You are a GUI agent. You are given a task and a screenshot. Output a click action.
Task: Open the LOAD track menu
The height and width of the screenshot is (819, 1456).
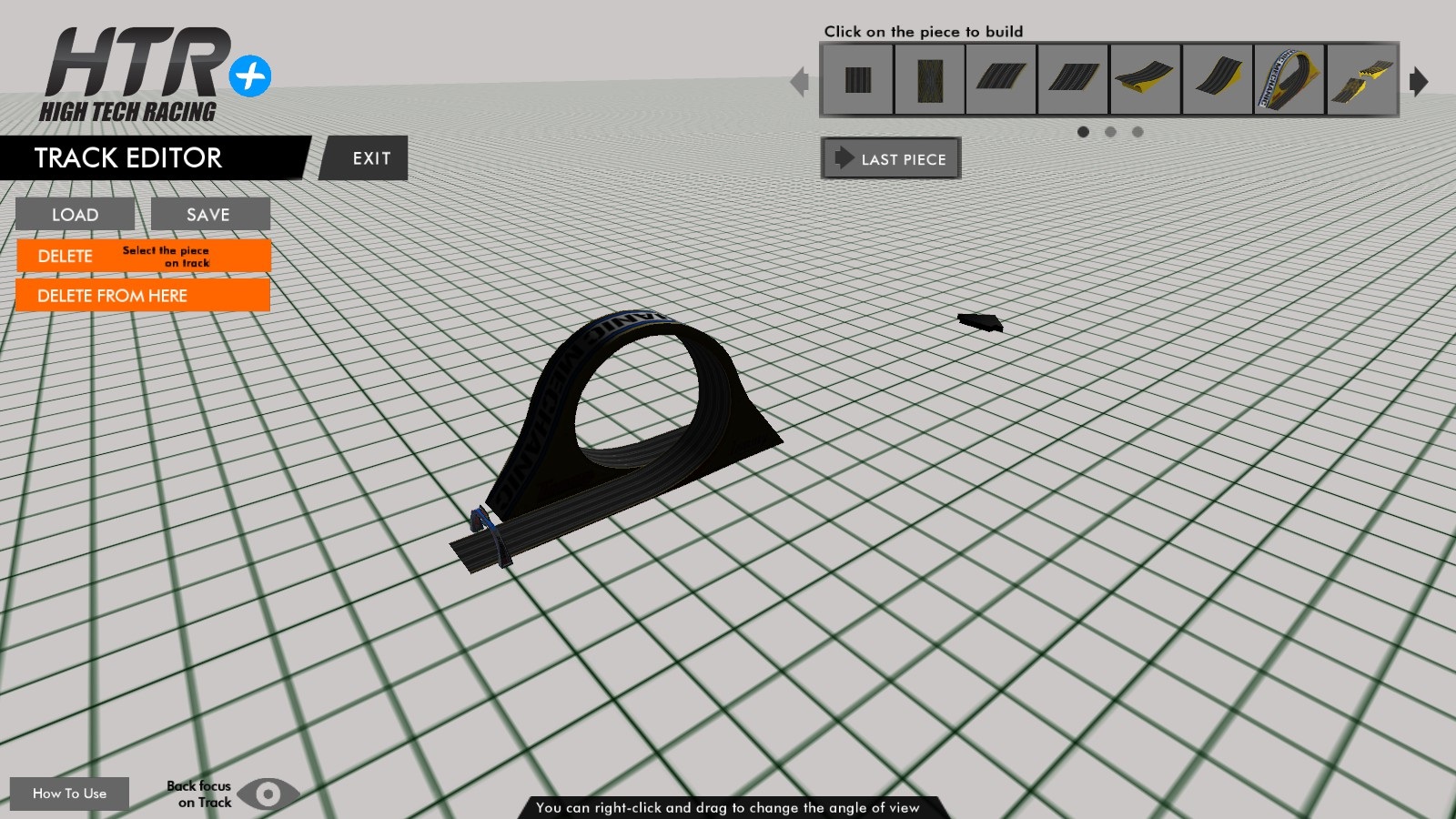(75, 215)
